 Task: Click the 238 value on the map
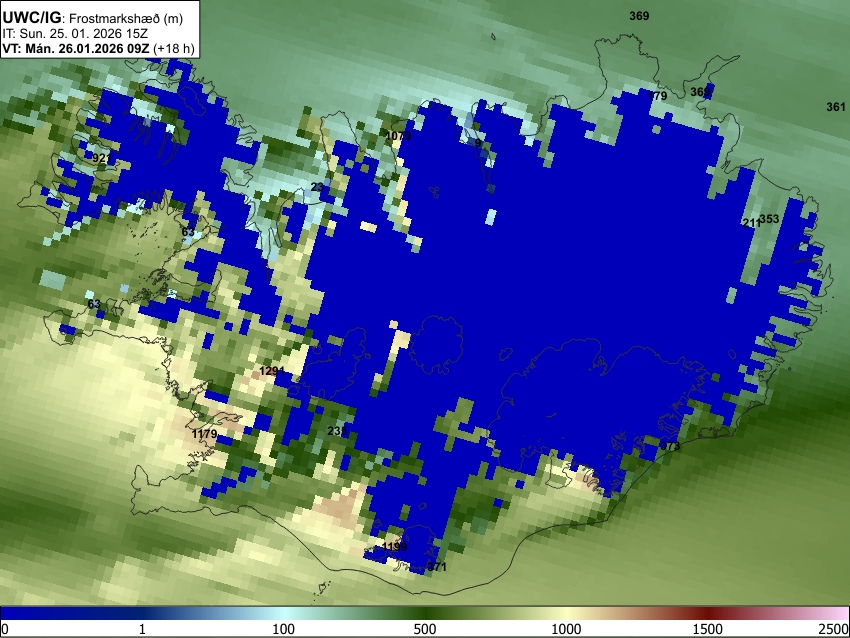click(337, 431)
